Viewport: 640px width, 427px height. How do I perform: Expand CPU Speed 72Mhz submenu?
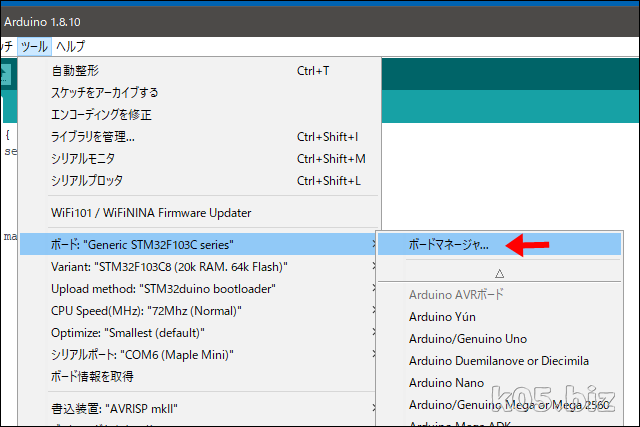click(x=200, y=311)
